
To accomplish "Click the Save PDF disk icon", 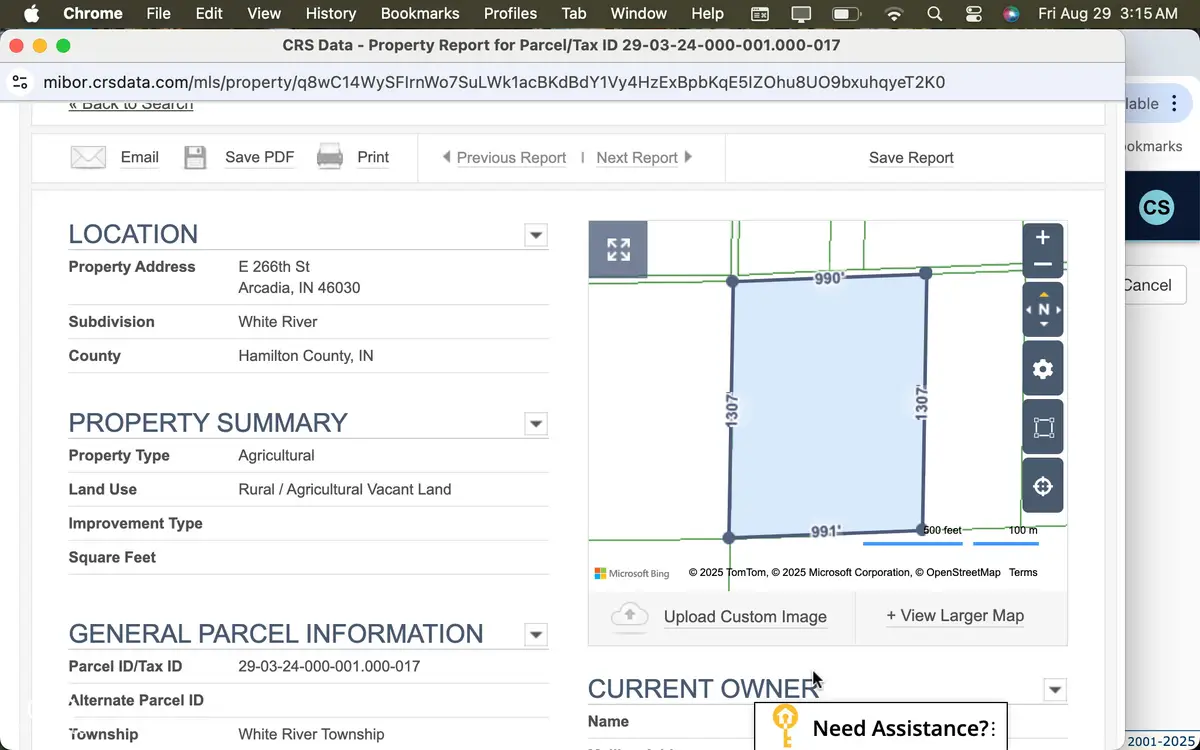I will pyautogui.click(x=195, y=156).
